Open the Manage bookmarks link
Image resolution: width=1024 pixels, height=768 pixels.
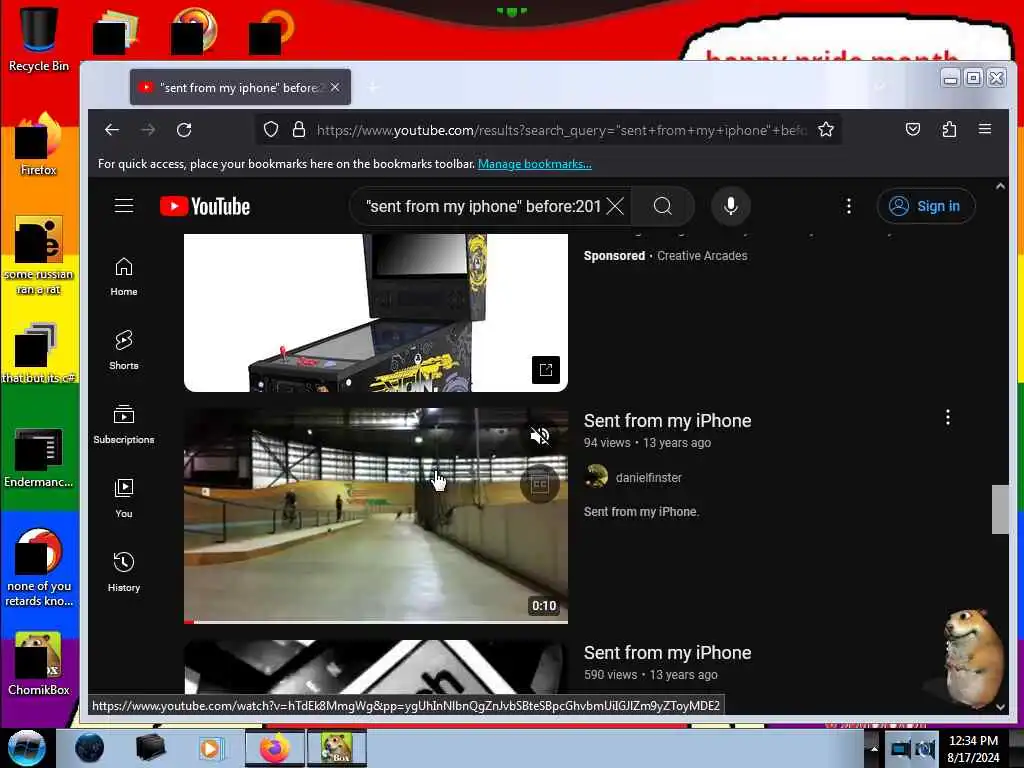pyautogui.click(x=534, y=164)
